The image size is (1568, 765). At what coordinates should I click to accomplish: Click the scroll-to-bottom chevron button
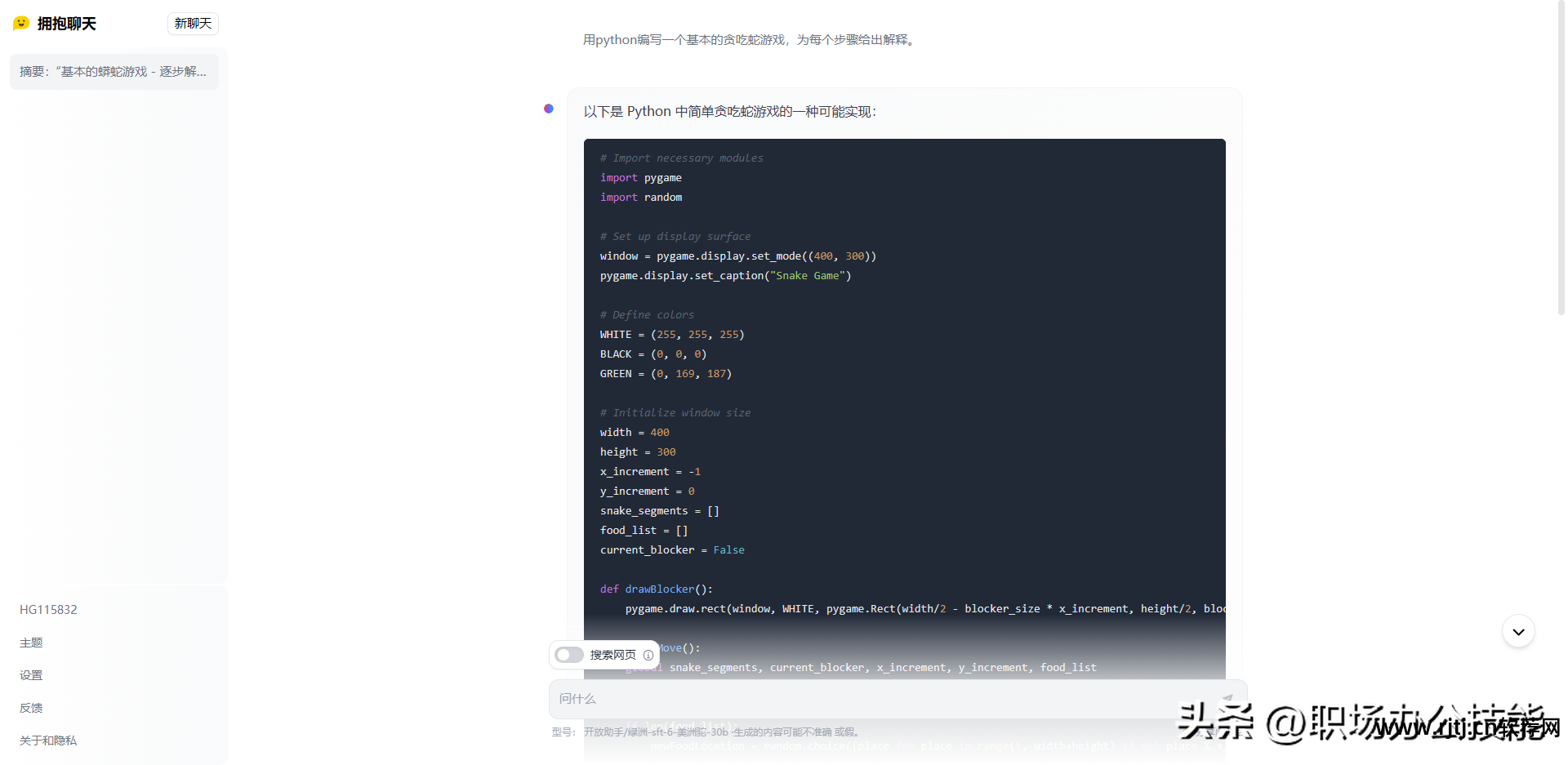(x=1518, y=631)
